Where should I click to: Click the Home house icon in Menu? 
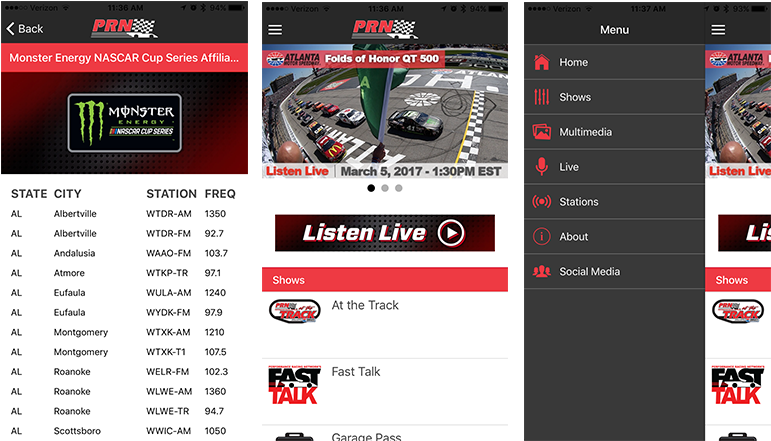click(x=541, y=62)
